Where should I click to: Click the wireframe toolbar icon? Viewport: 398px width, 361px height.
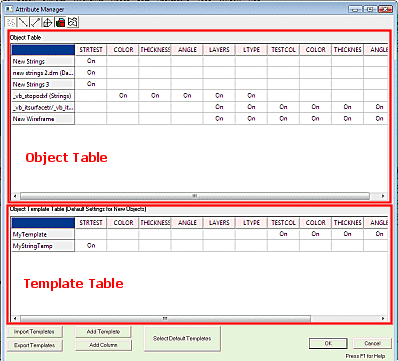pyautogui.click(x=48, y=22)
